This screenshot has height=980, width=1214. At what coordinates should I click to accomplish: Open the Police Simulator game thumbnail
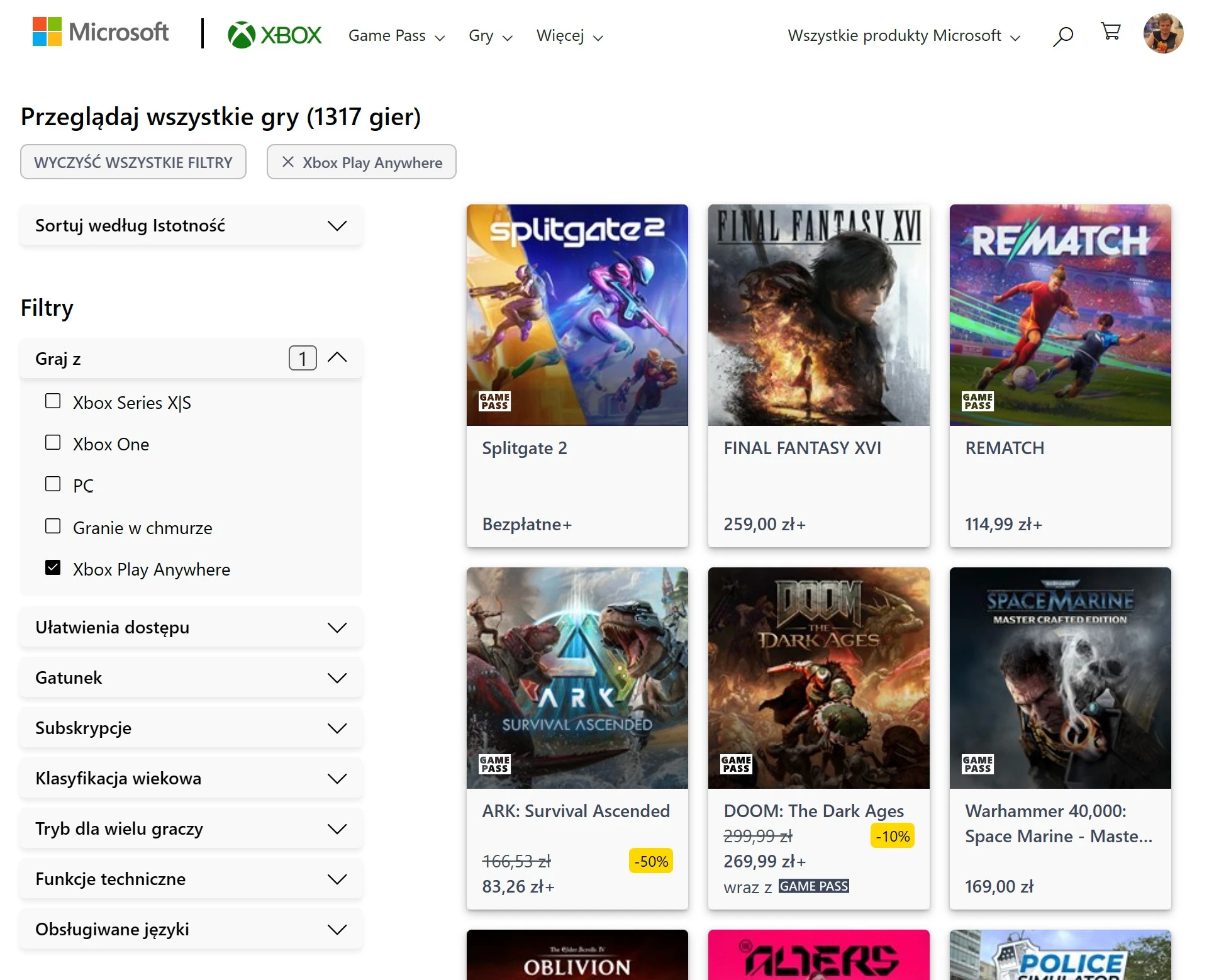click(1061, 955)
